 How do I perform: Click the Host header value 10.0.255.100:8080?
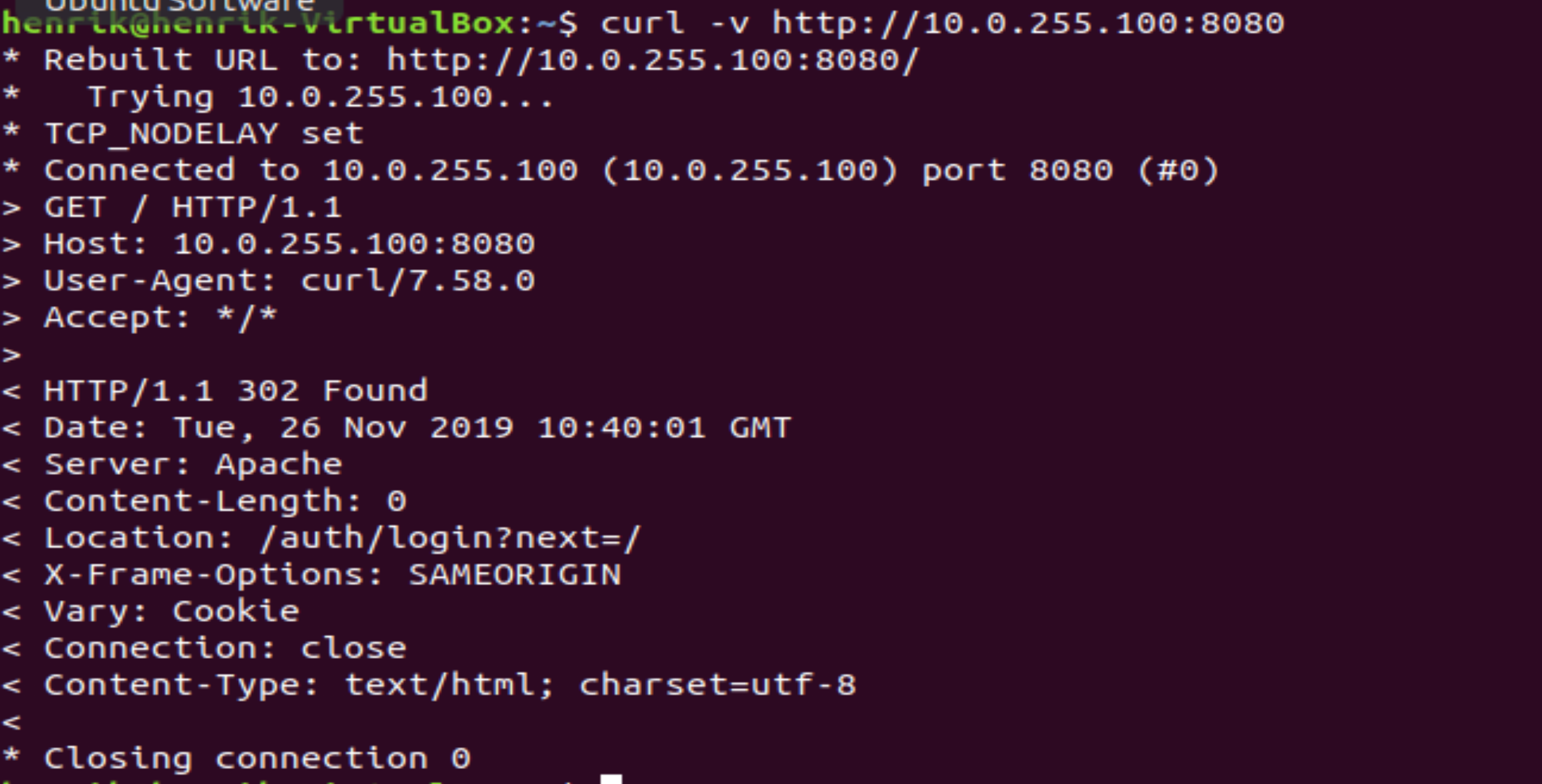point(353,244)
